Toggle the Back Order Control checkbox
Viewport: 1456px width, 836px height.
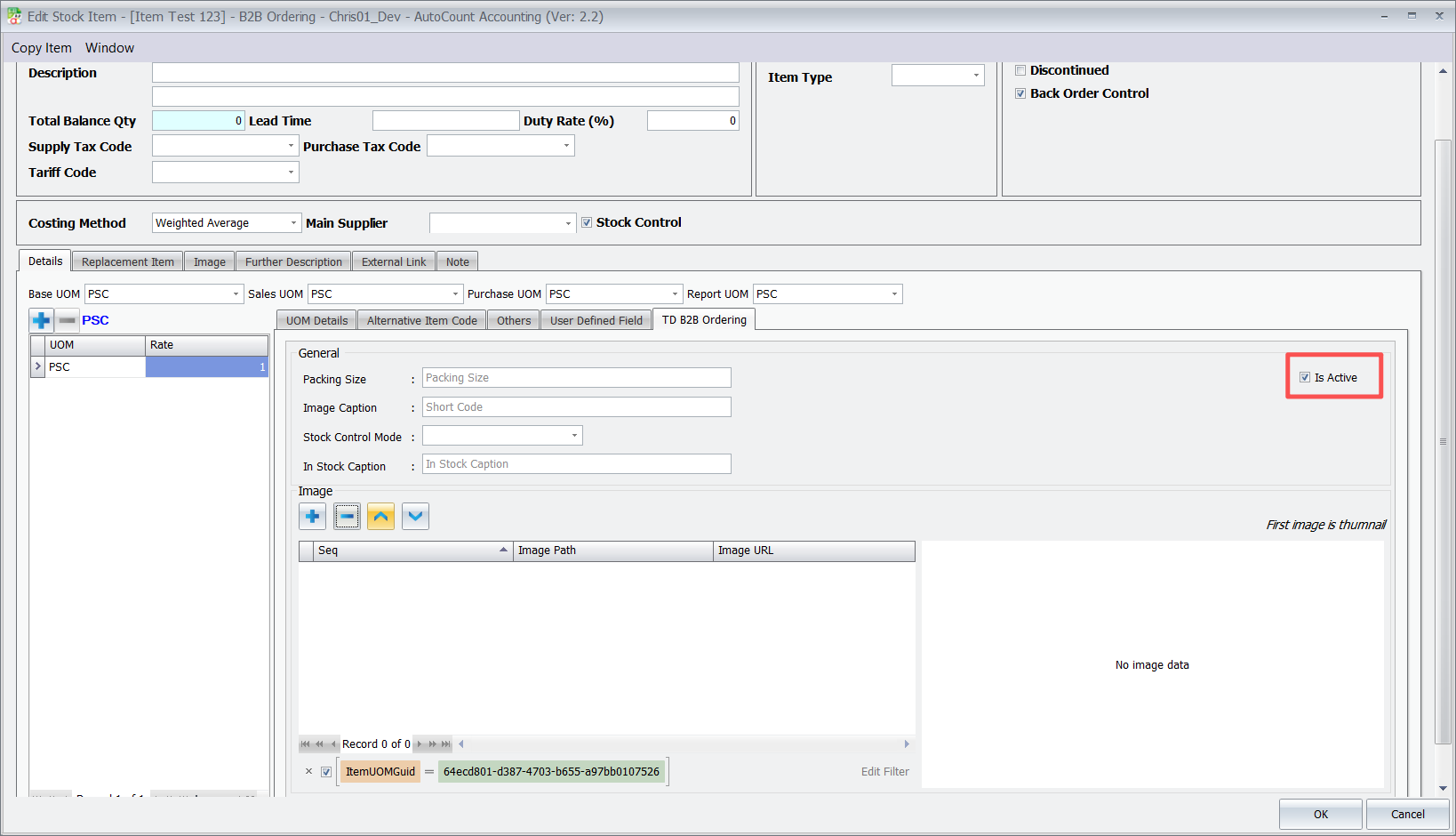(x=1020, y=93)
